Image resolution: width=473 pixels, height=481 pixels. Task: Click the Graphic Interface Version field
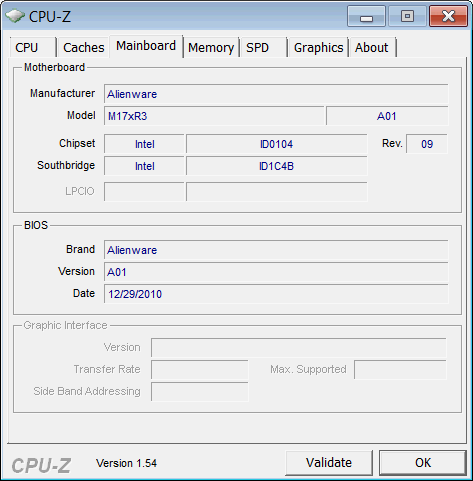pyautogui.click(x=299, y=348)
